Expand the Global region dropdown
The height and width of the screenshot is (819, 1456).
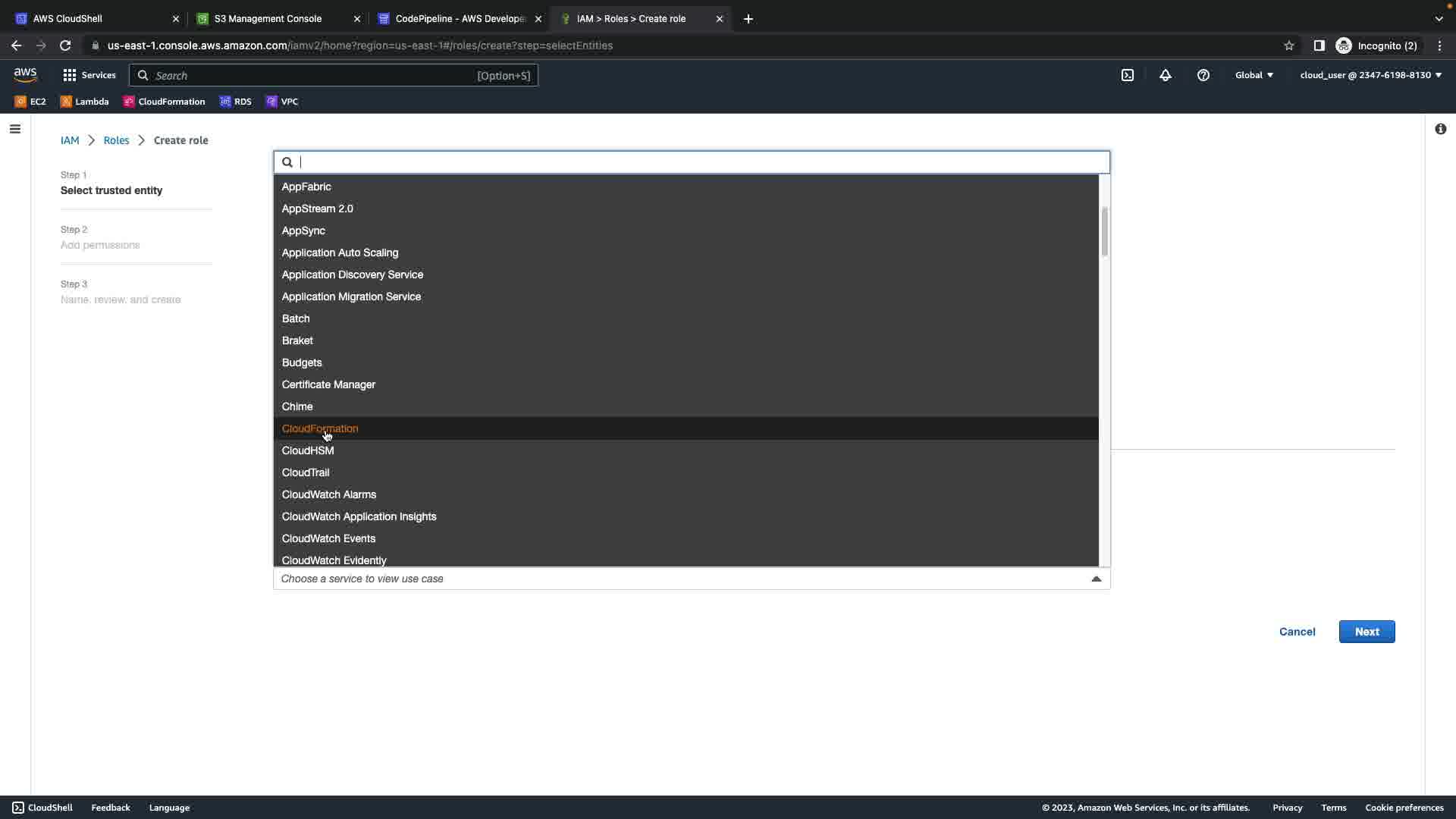(x=1254, y=75)
